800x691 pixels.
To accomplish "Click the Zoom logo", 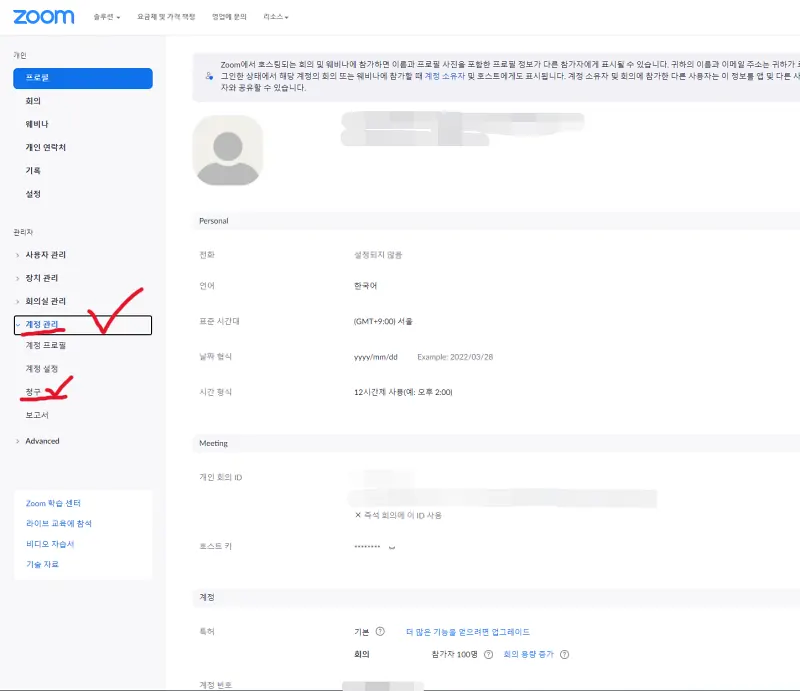I will (43, 17).
